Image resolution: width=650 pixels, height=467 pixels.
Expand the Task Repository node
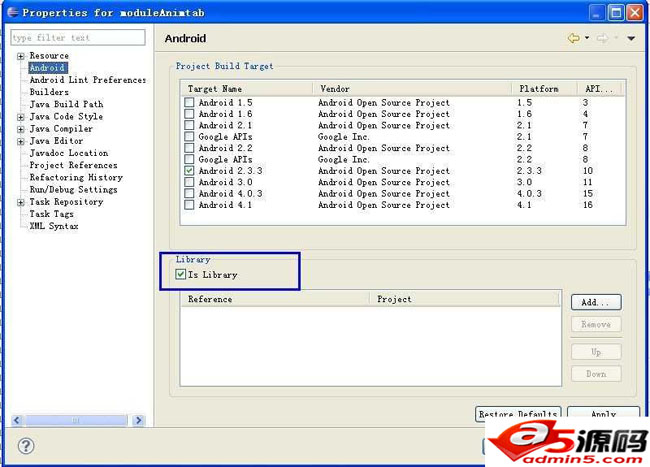(21, 203)
